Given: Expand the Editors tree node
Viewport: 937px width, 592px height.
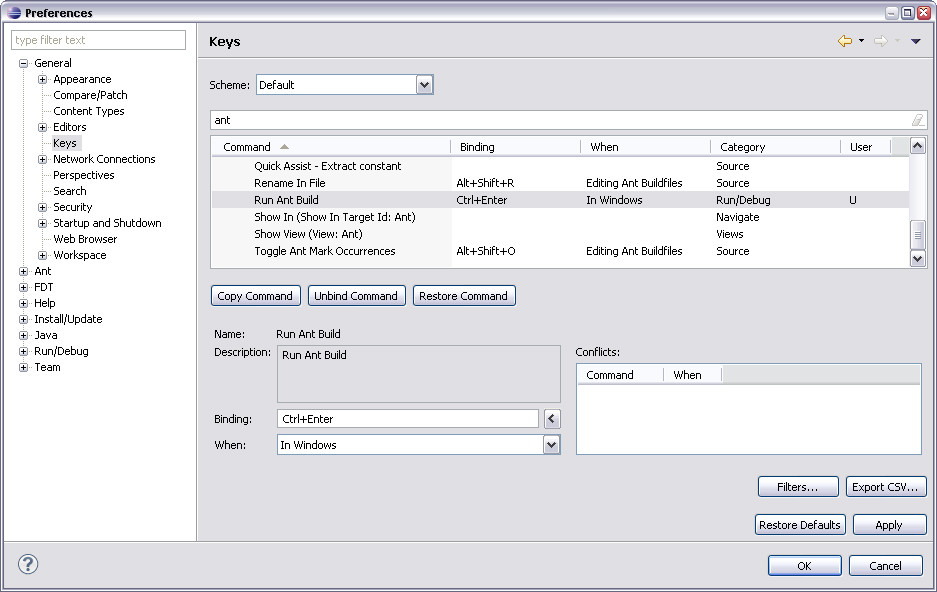Looking at the screenshot, I should pos(42,127).
